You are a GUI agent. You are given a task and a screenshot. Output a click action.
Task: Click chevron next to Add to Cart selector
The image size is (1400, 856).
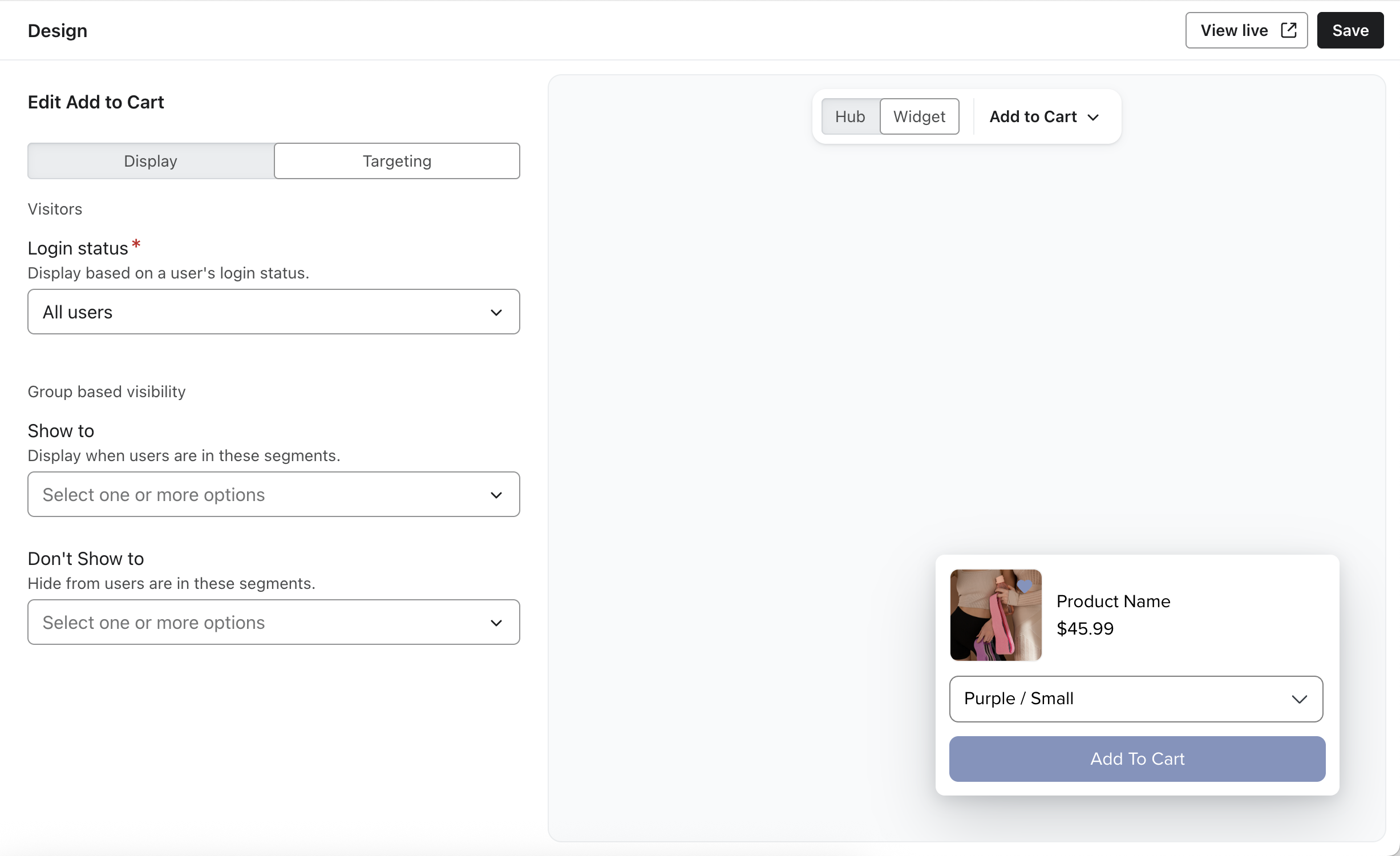(1093, 117)
